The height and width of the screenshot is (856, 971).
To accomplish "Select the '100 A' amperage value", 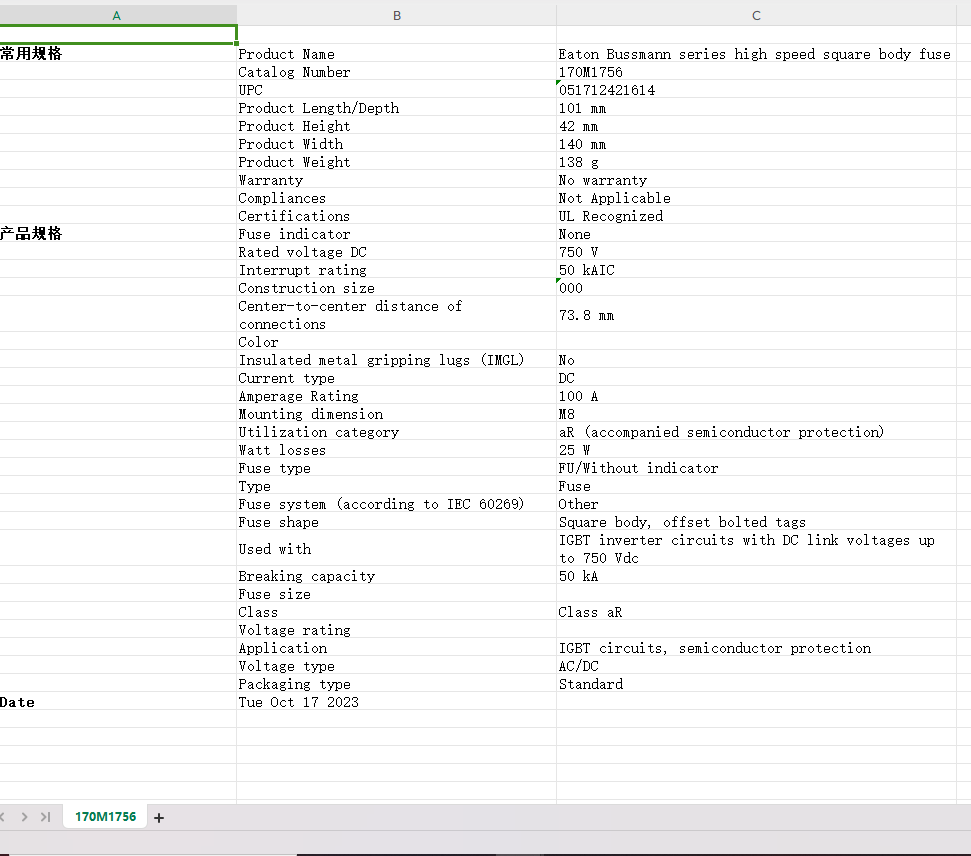I will (x=756, y=396).
